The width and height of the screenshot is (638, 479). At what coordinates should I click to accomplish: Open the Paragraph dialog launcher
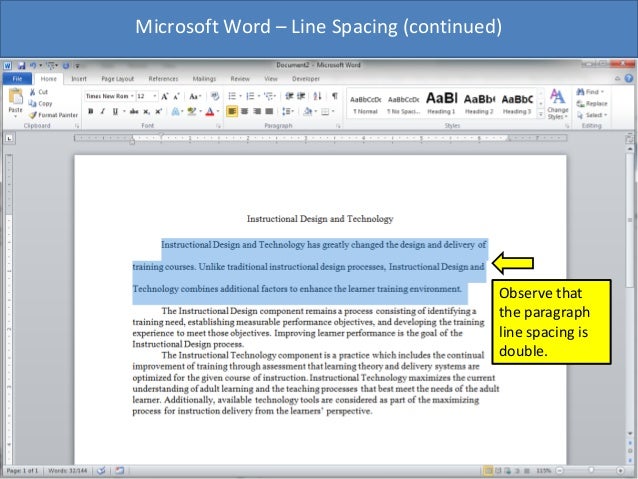(338, 126)
